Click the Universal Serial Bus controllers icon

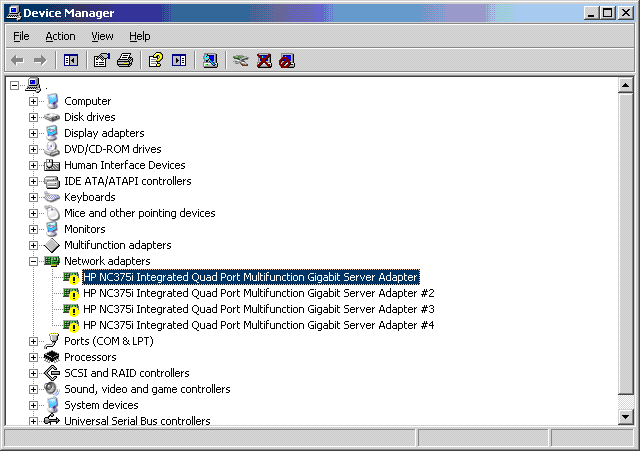(x=52, y=420)
